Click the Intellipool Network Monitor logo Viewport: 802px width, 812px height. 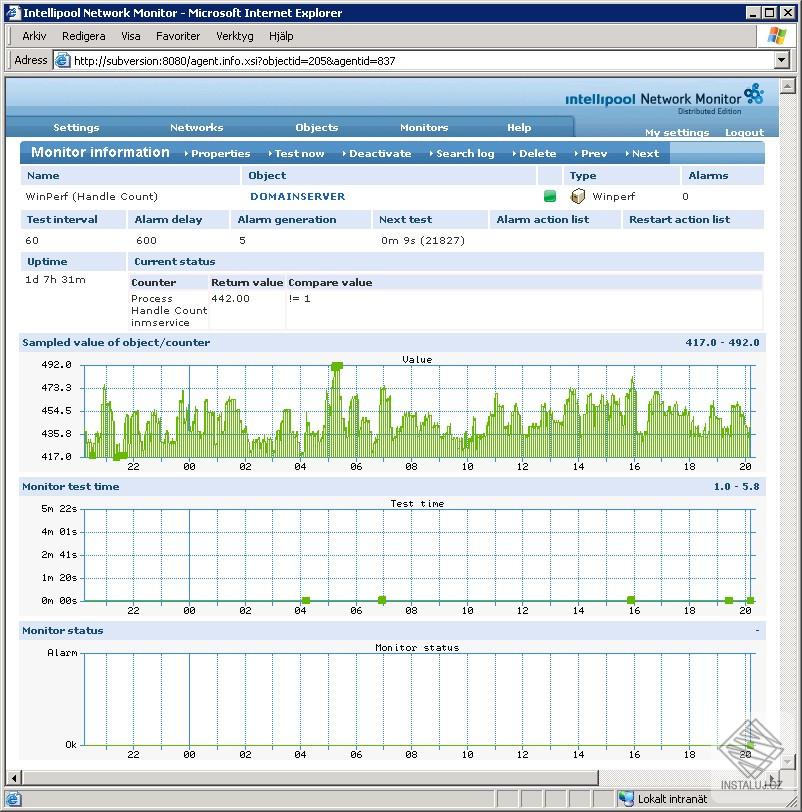[x=665, y=97]
